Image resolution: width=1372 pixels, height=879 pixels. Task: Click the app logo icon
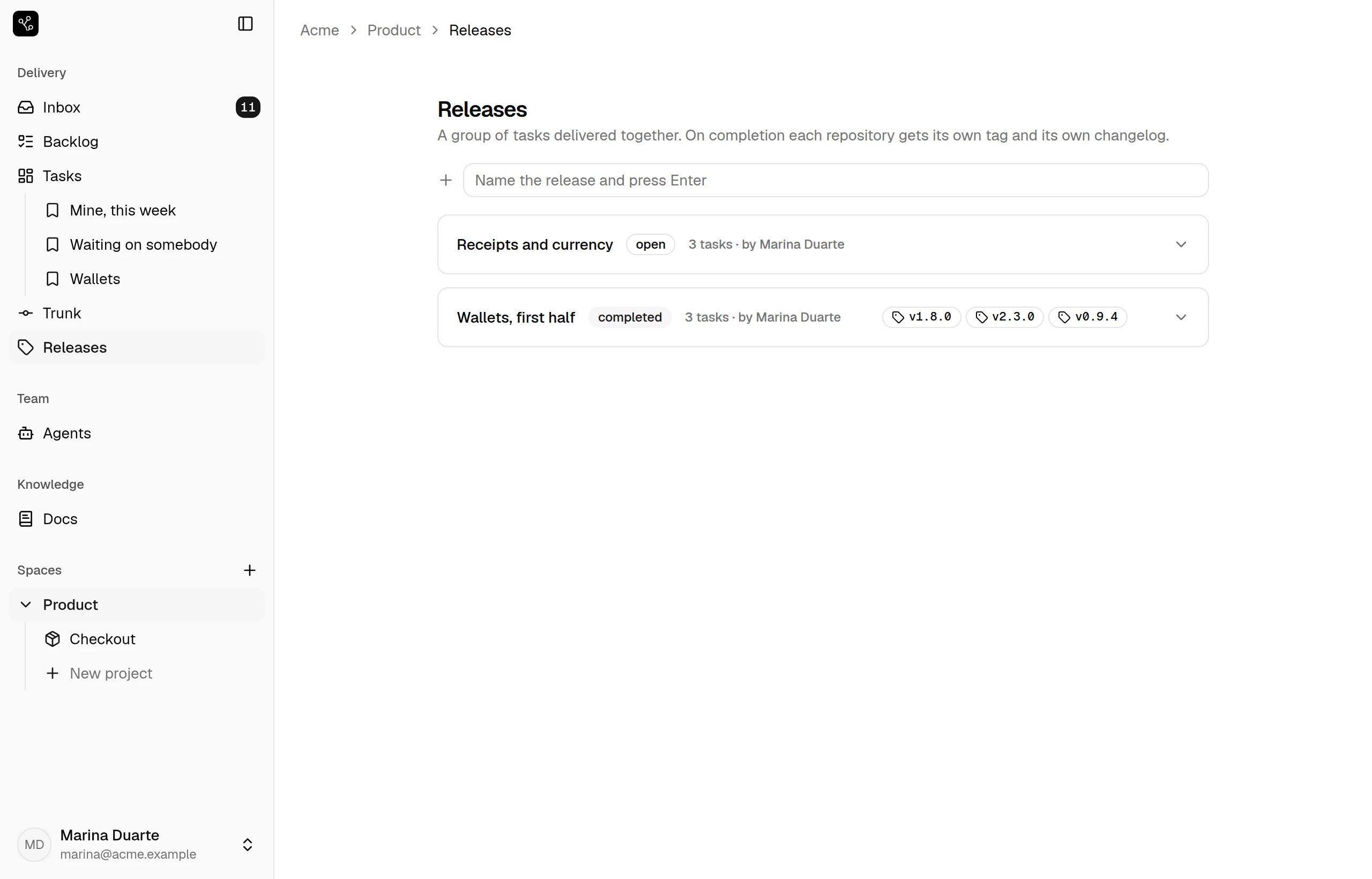pyautogui.click(x=26, y=24)
